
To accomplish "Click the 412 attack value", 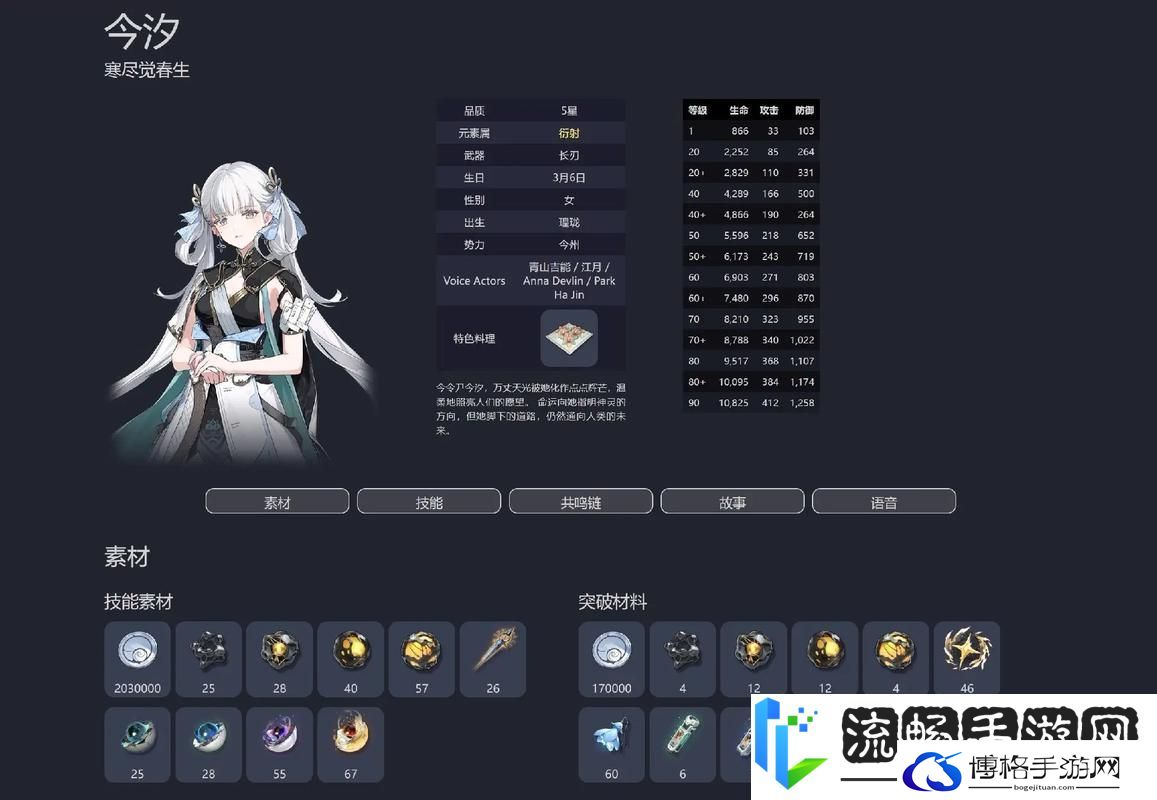I will tap(770, 402).
